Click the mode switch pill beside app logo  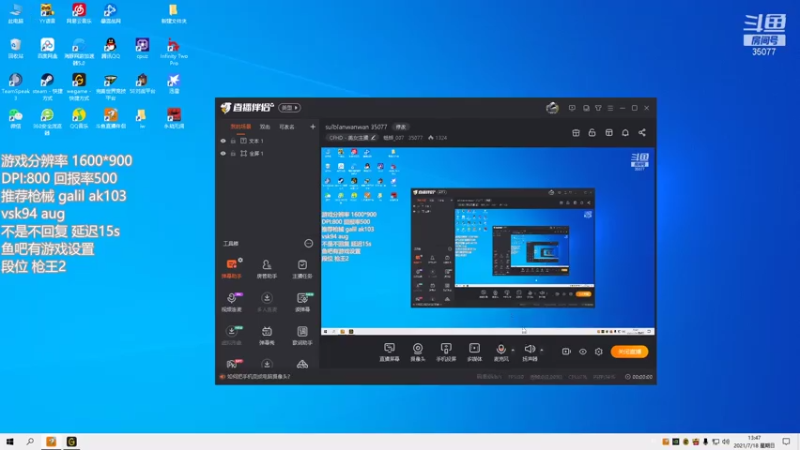290,108
